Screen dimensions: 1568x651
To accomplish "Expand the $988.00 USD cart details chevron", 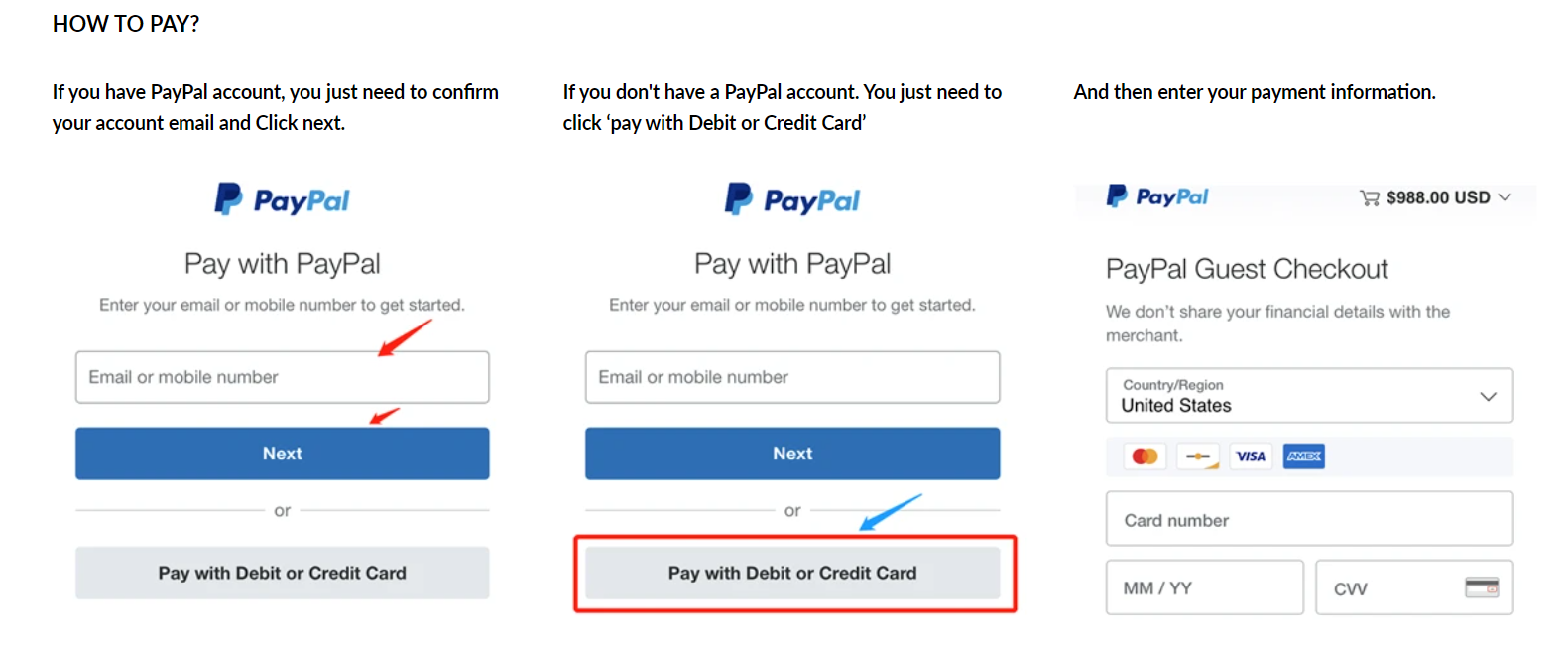I will coord(1504,197).
